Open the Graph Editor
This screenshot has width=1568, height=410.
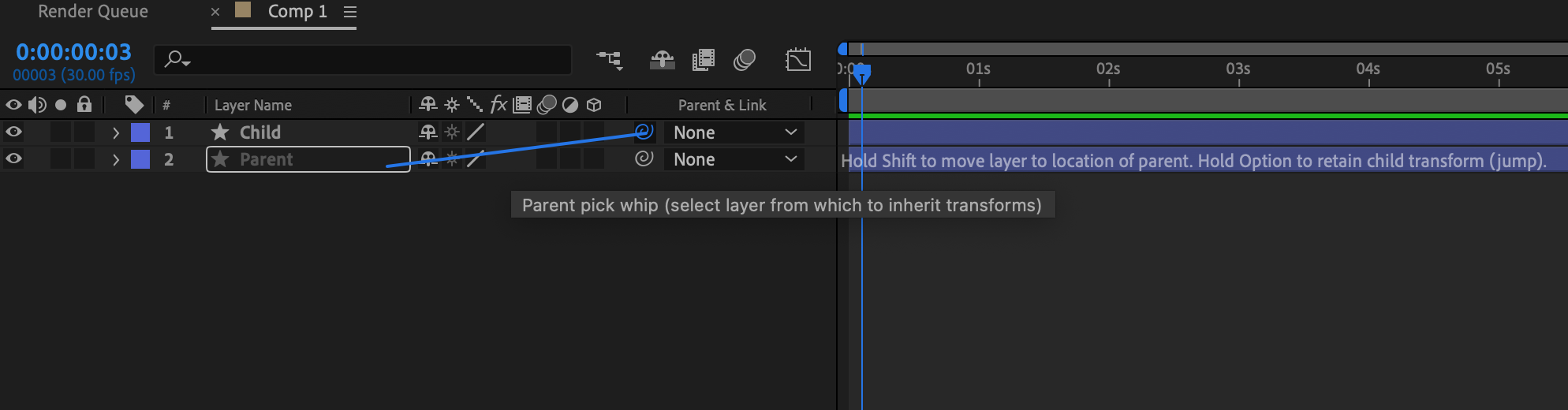coord(798,60)
